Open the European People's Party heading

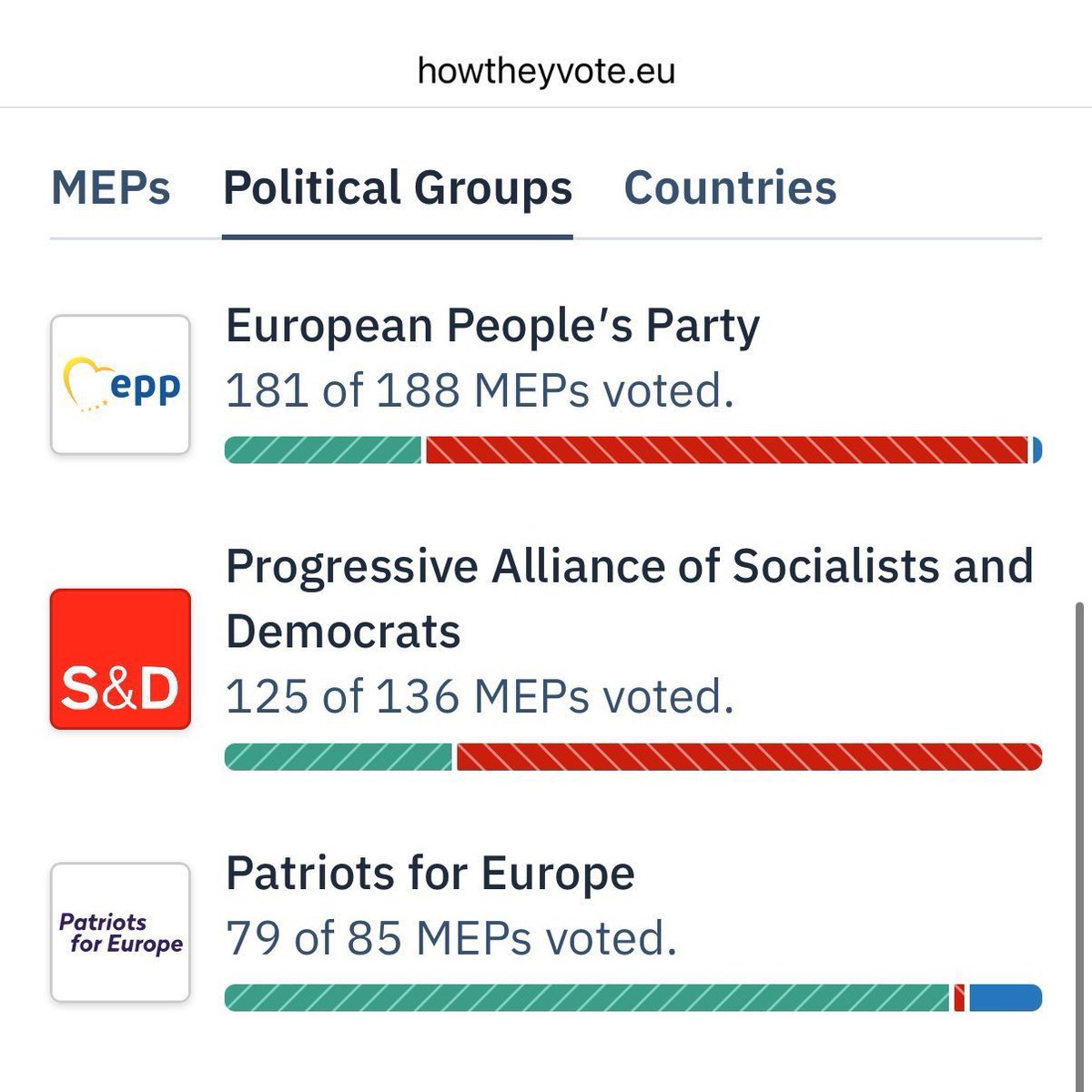(x=492, y=326)
